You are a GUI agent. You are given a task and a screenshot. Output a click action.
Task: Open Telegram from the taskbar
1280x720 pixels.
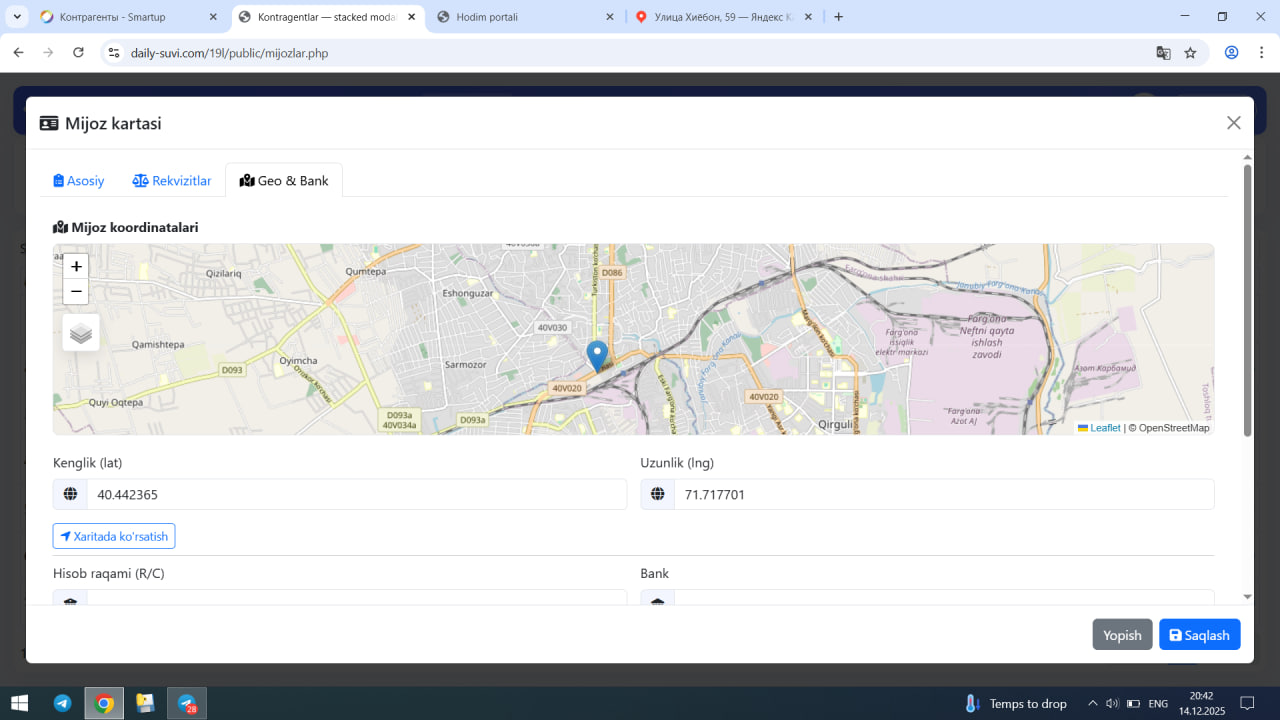pos(62,703)
